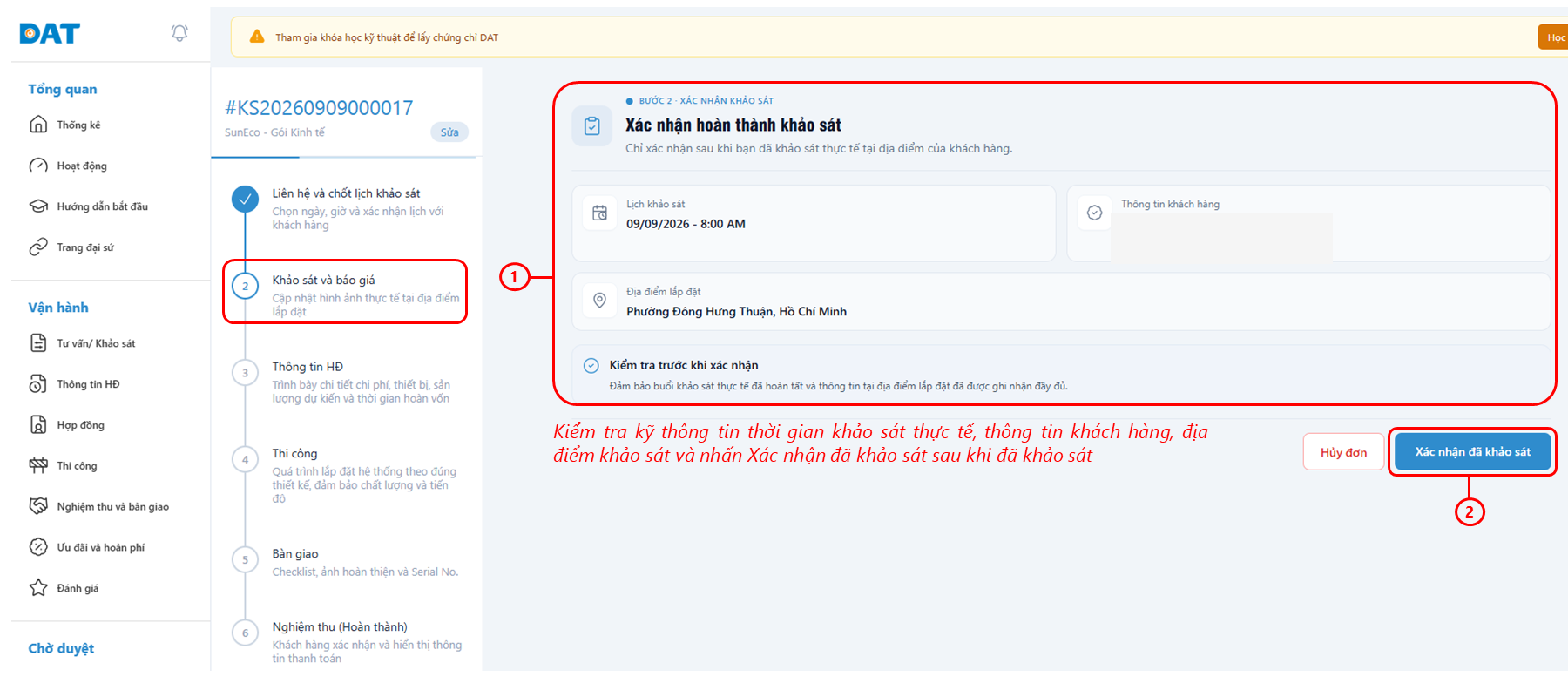Select step 5 Bàn giao

click(x=346, y=562)
